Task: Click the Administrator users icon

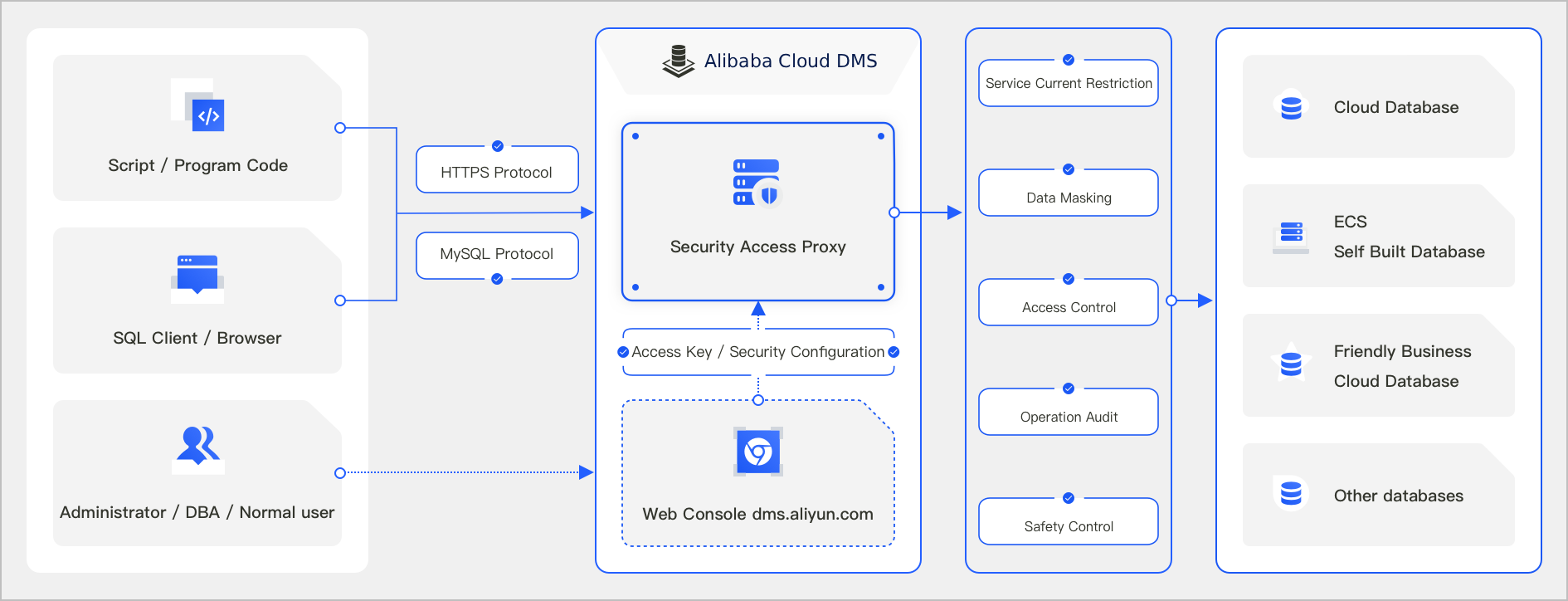Action: point(197,449)
